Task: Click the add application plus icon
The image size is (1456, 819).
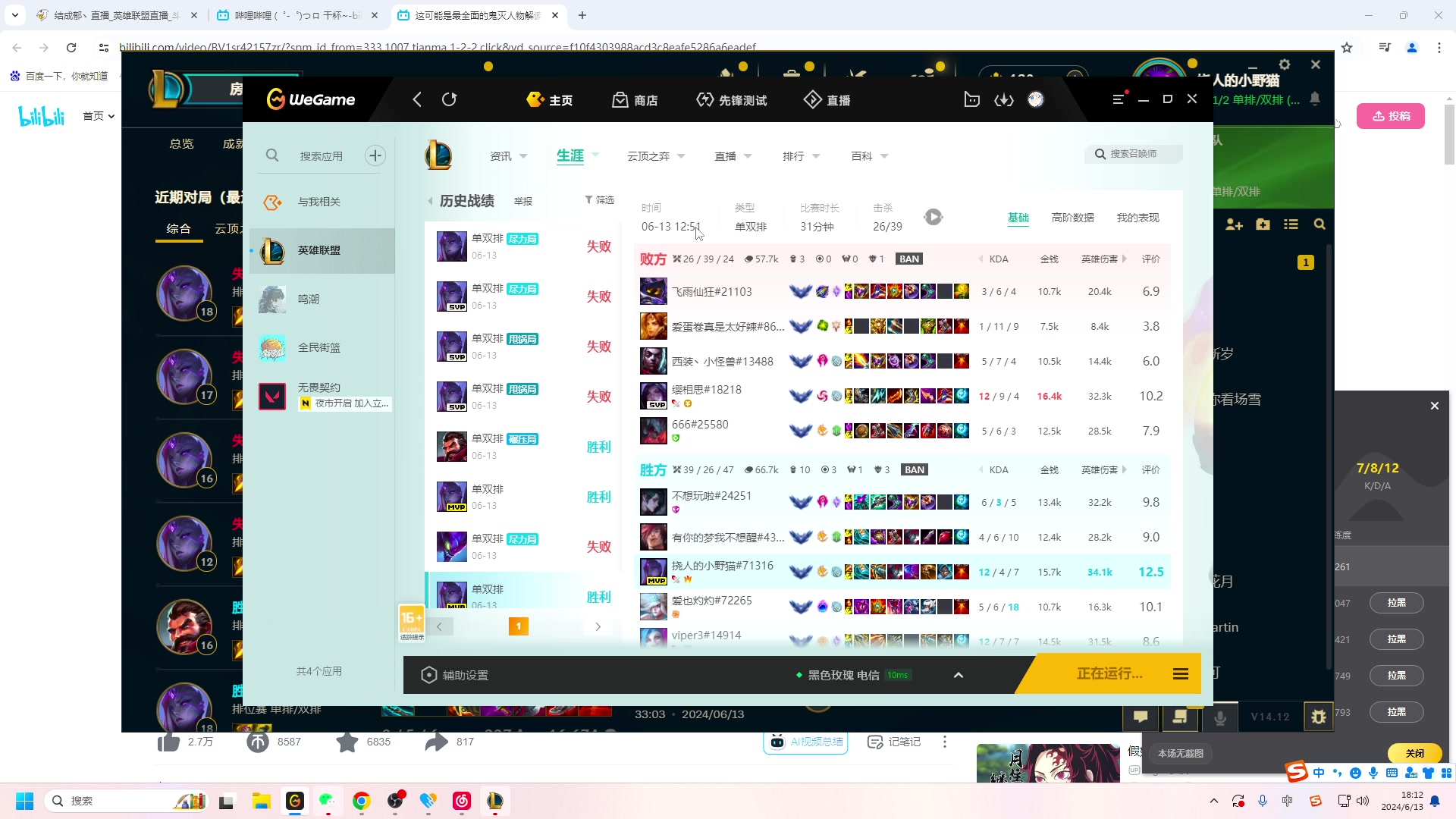Action: click(x=375, y=155)
